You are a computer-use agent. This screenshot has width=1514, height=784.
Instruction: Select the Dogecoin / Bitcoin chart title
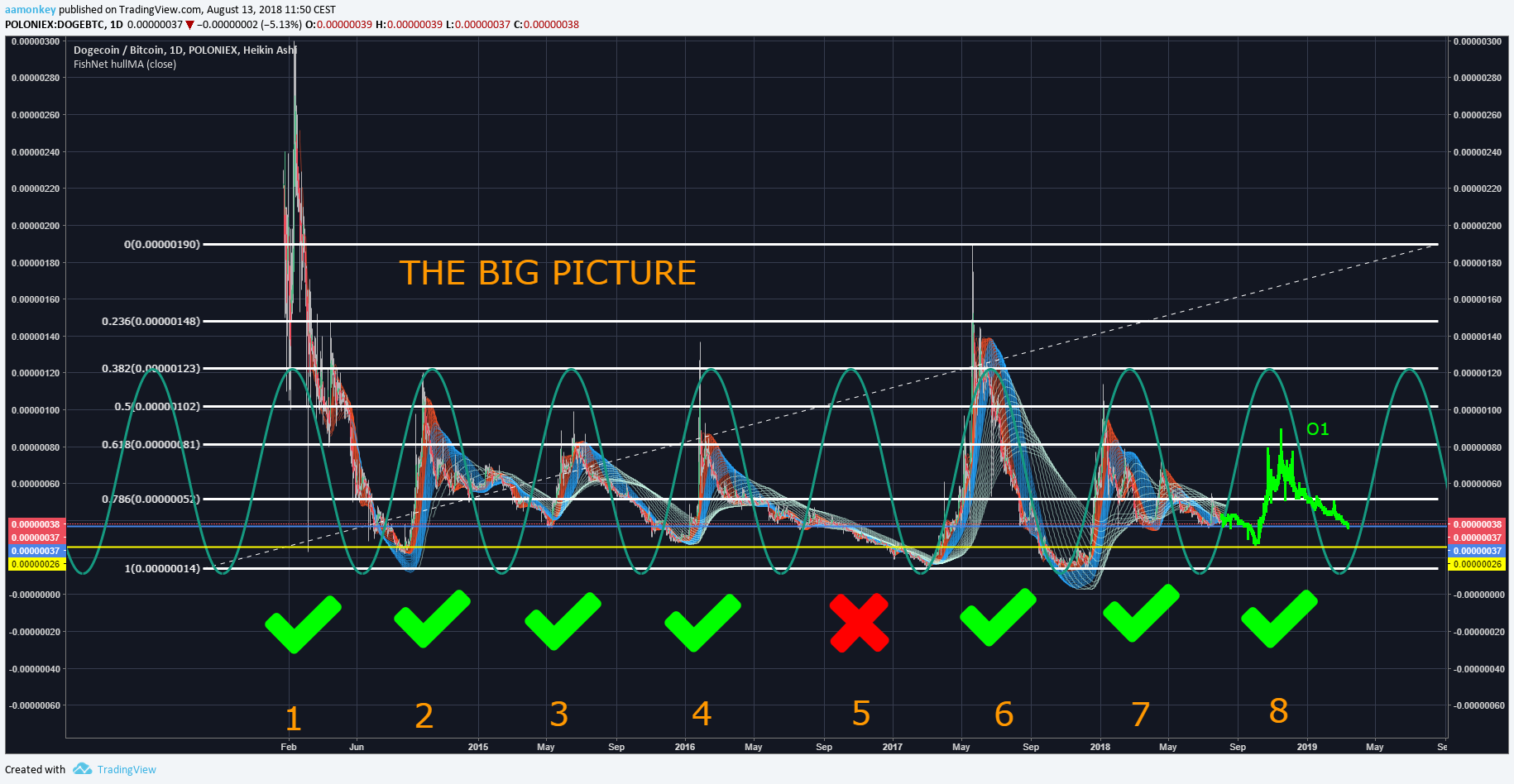(x=185, y=50)
